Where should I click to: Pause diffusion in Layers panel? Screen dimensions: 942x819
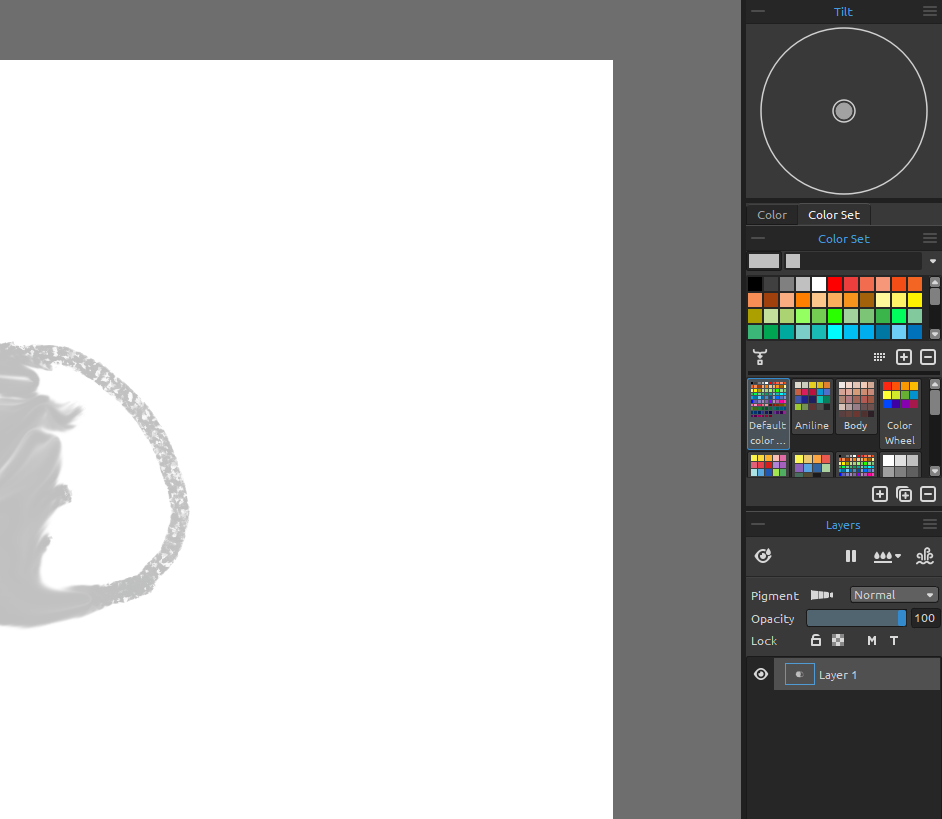tap(851, 556)
